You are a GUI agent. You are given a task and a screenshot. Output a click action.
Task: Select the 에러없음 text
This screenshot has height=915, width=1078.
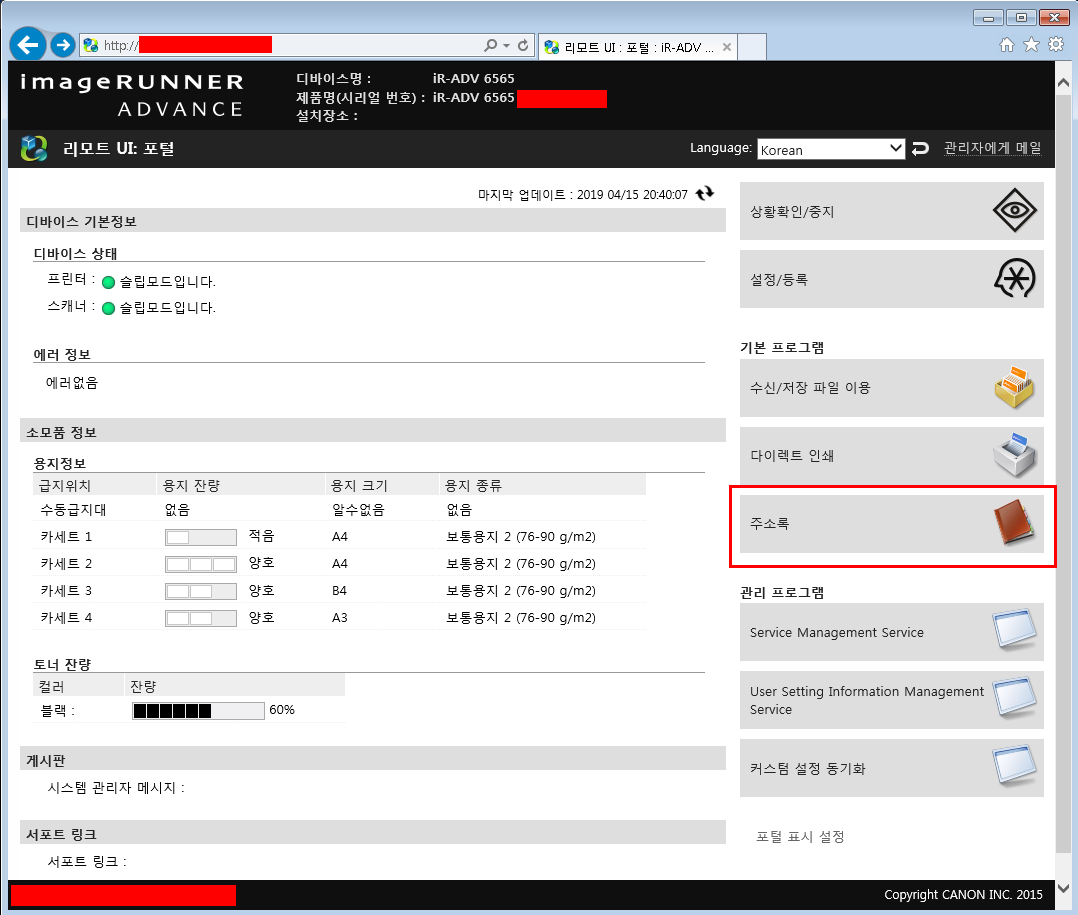(x=72, y=382)
